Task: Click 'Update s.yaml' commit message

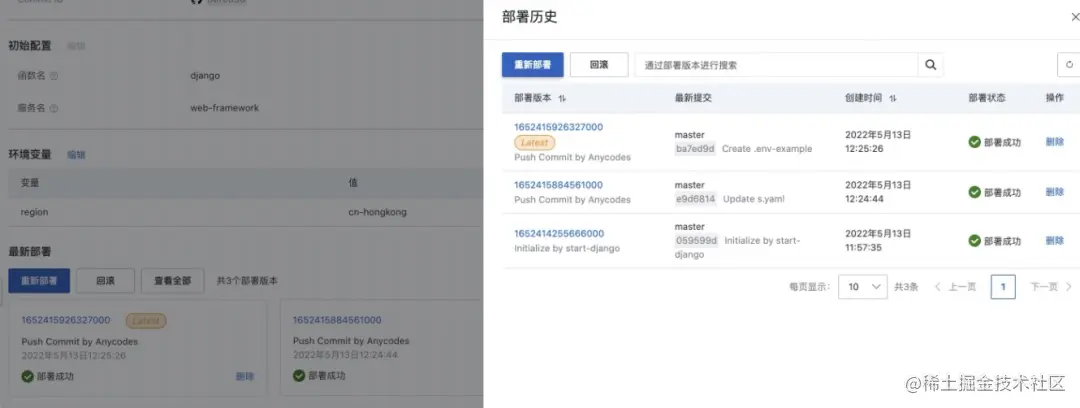Action: (x=754, y=199)
